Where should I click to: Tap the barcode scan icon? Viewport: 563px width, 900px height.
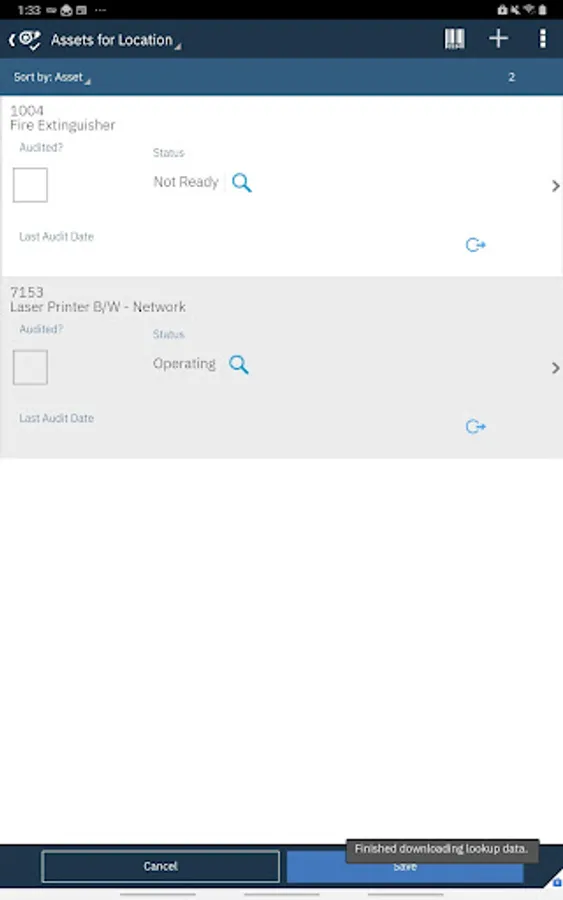[x=454, y=39]
